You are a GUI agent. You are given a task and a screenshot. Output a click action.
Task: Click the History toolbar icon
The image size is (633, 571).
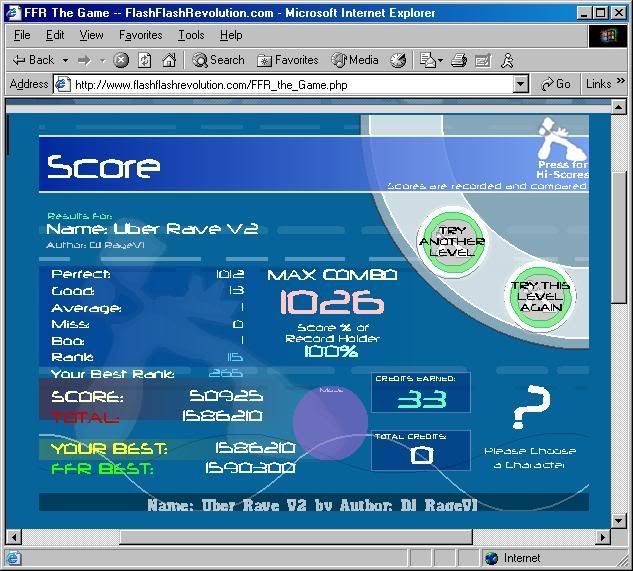pos(399,60)
